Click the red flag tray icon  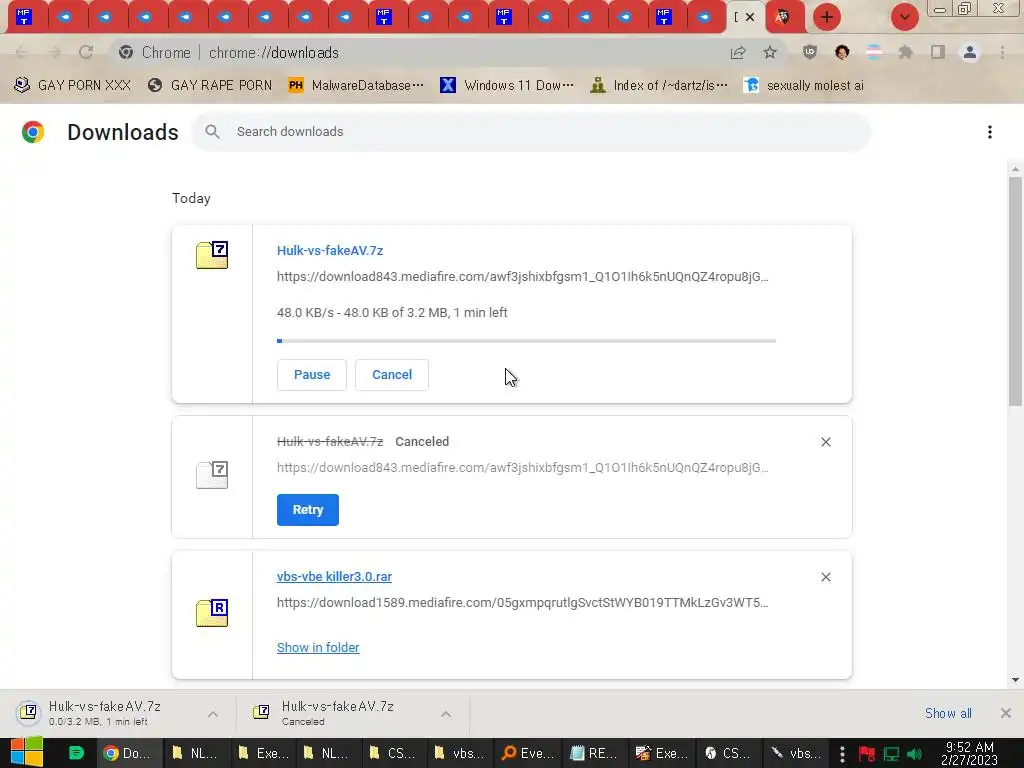coord(867,754)
